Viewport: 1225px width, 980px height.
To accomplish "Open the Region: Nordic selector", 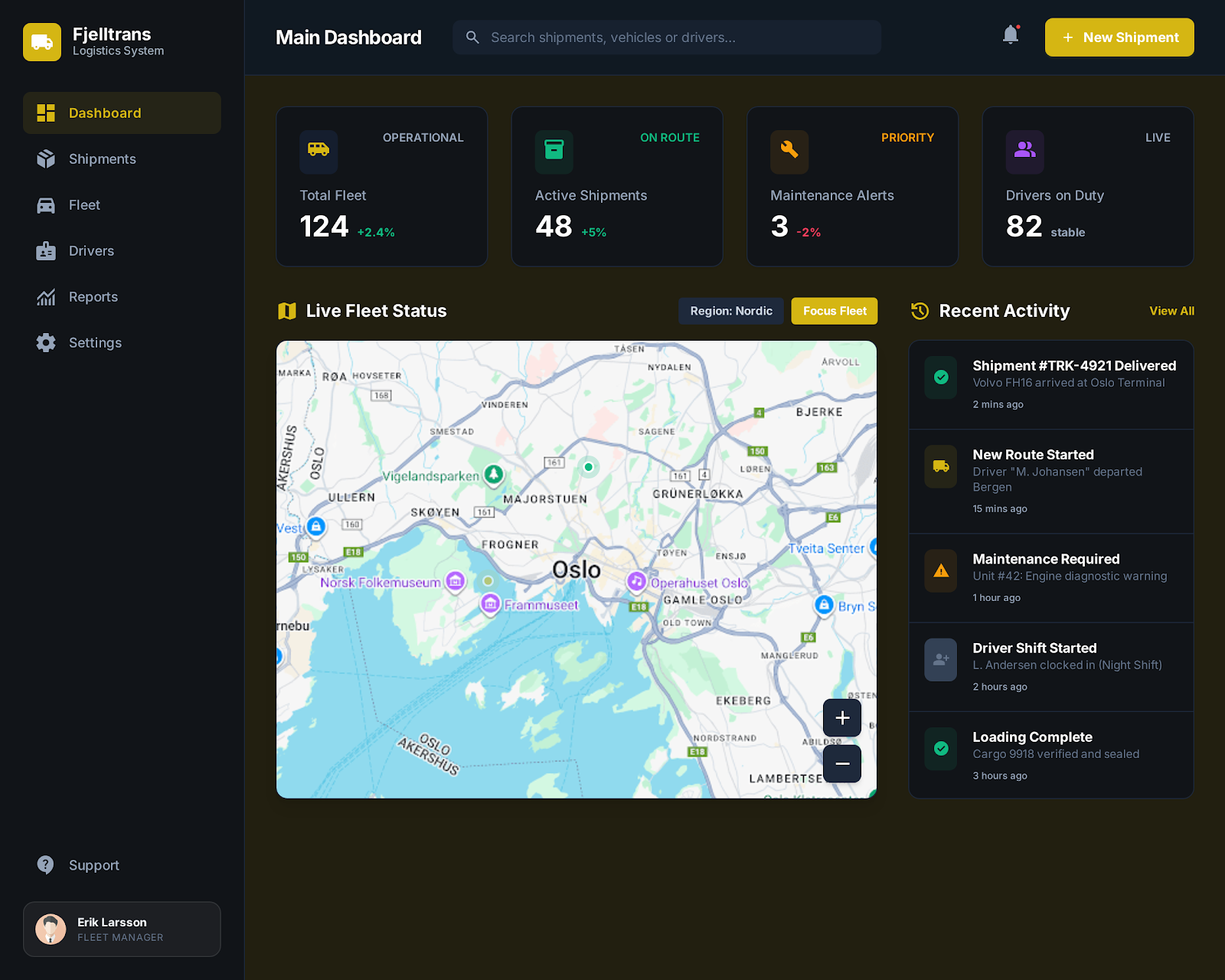I will 730,311.
